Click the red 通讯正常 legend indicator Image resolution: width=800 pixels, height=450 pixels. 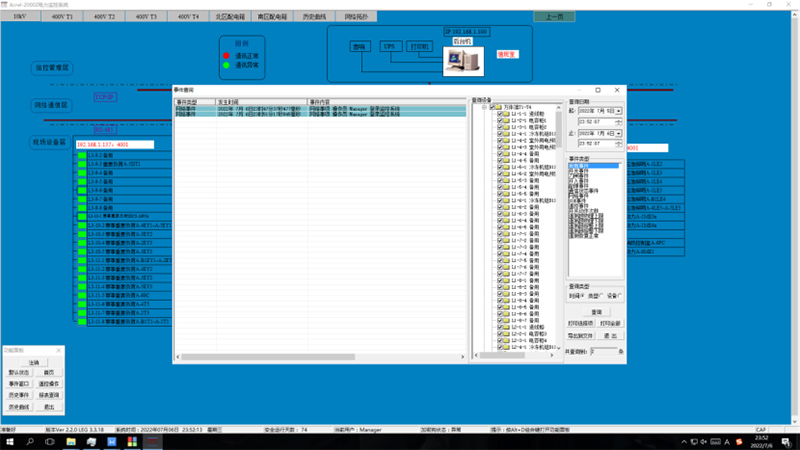pyautogui.click(x=227, y=55)
